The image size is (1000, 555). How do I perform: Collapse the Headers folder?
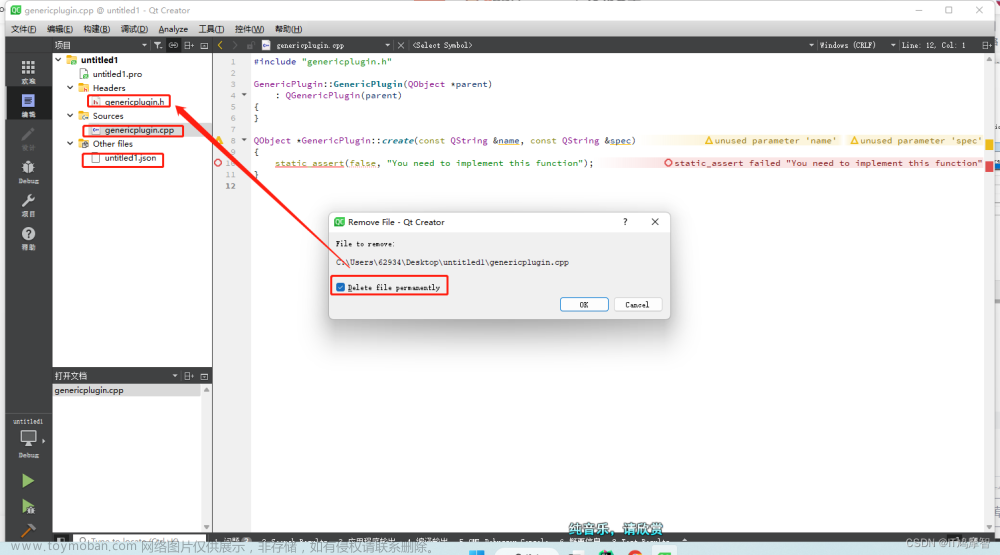pos(70,88)
